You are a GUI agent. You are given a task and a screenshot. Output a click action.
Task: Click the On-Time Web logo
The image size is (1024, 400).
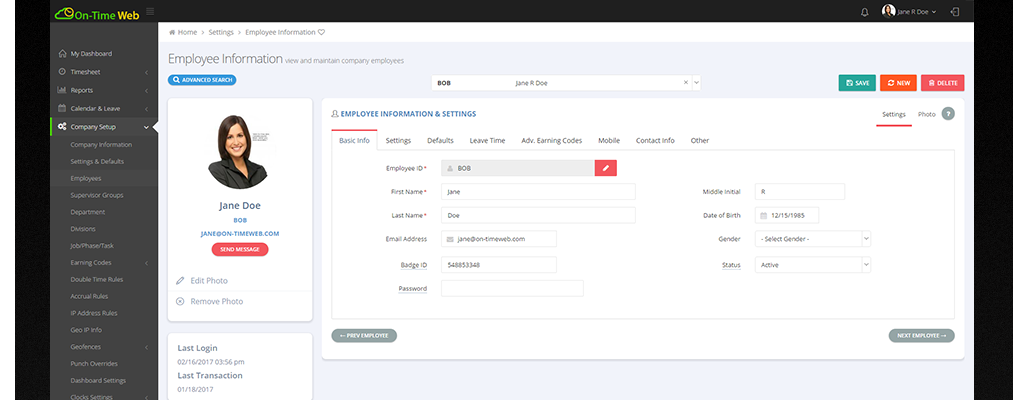97,13
